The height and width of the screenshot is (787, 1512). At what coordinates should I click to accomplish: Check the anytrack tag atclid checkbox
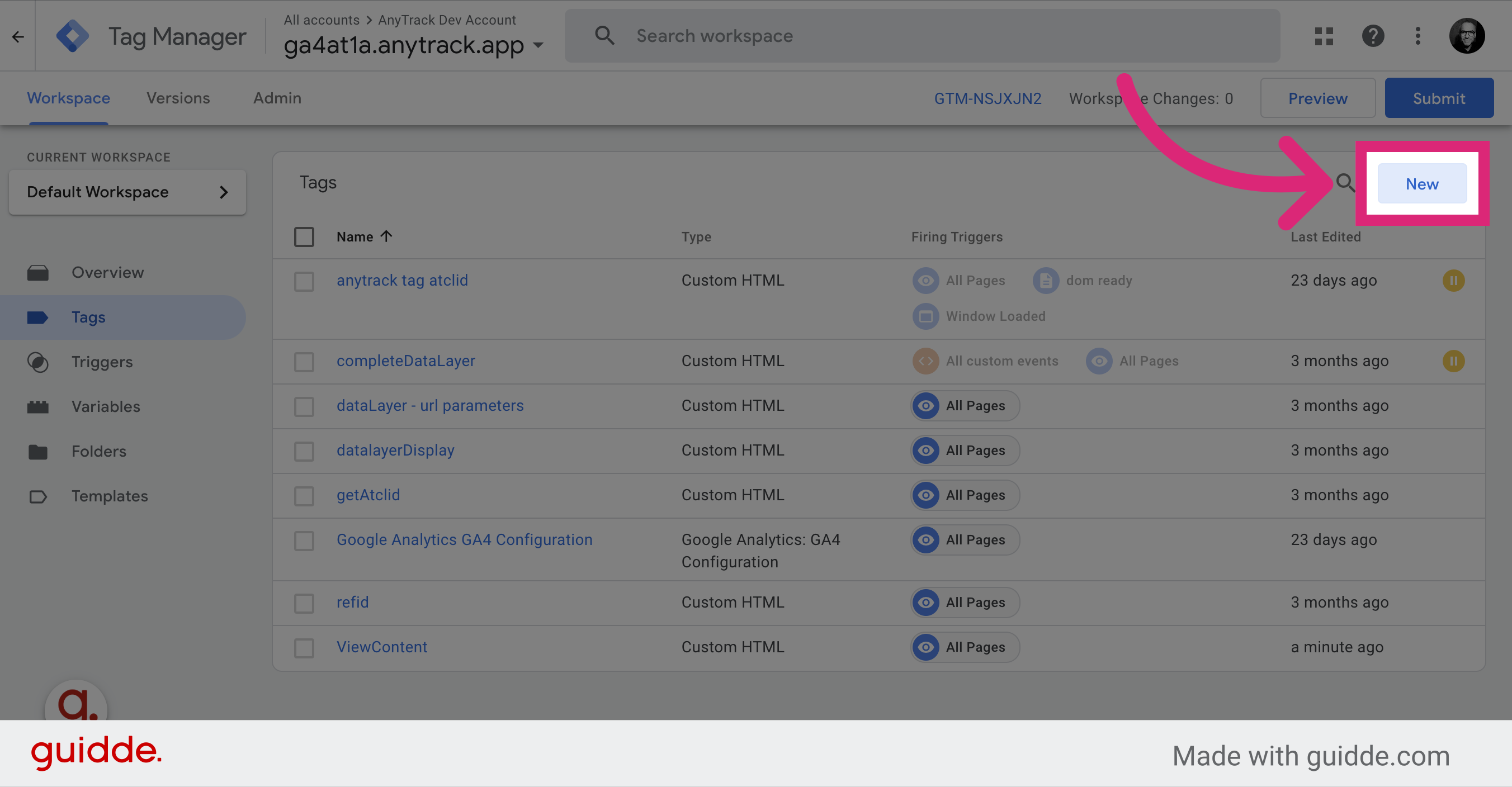pyautogui.click(x=304, y=281)
